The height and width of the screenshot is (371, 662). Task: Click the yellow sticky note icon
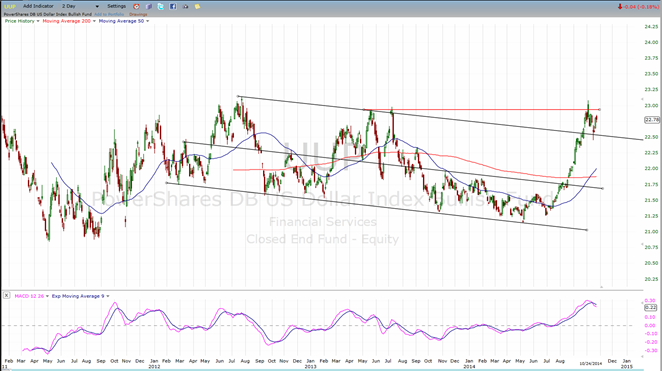tap(197, 6)
